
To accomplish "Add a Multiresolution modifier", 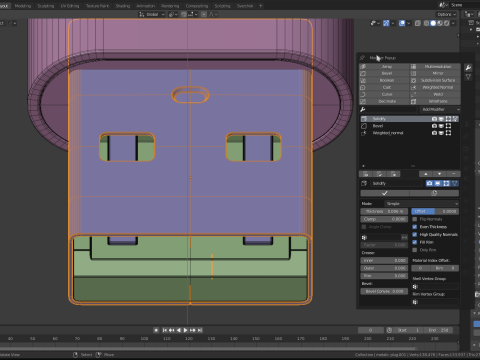I will [x=435, y=66].
